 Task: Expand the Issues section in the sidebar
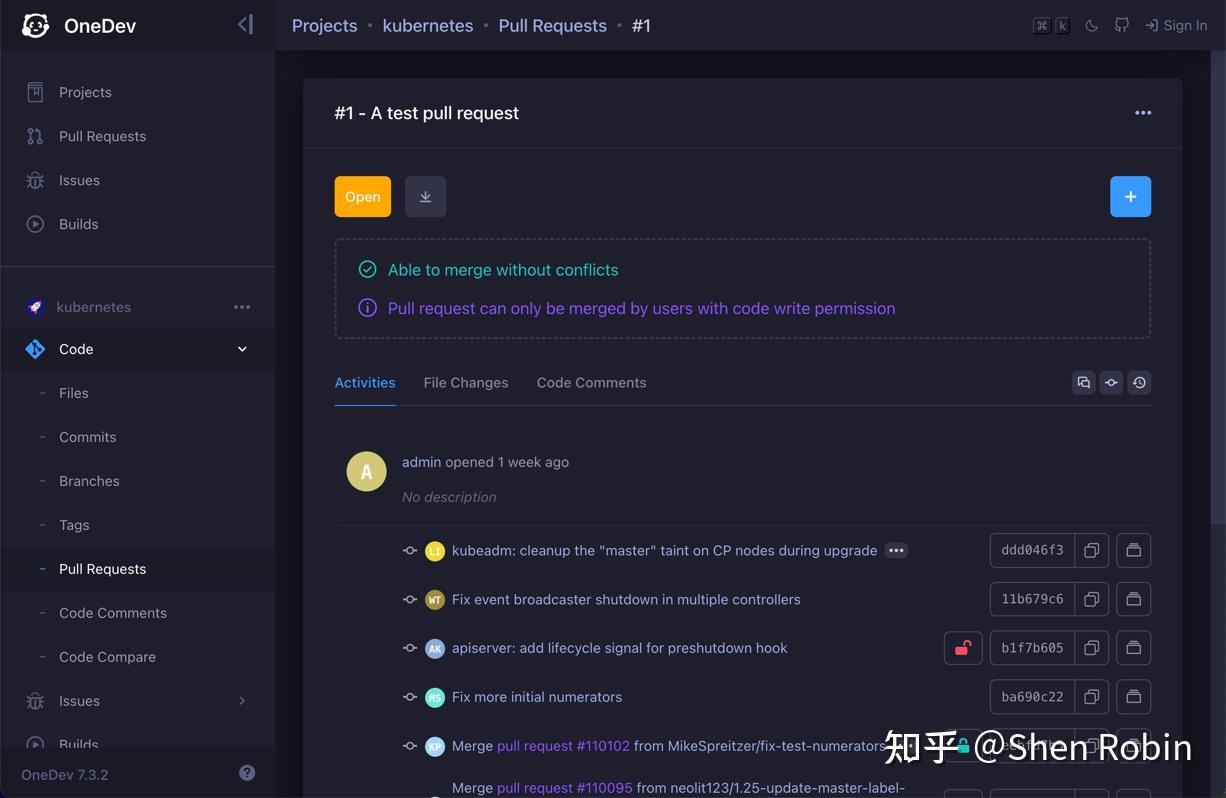241,701
